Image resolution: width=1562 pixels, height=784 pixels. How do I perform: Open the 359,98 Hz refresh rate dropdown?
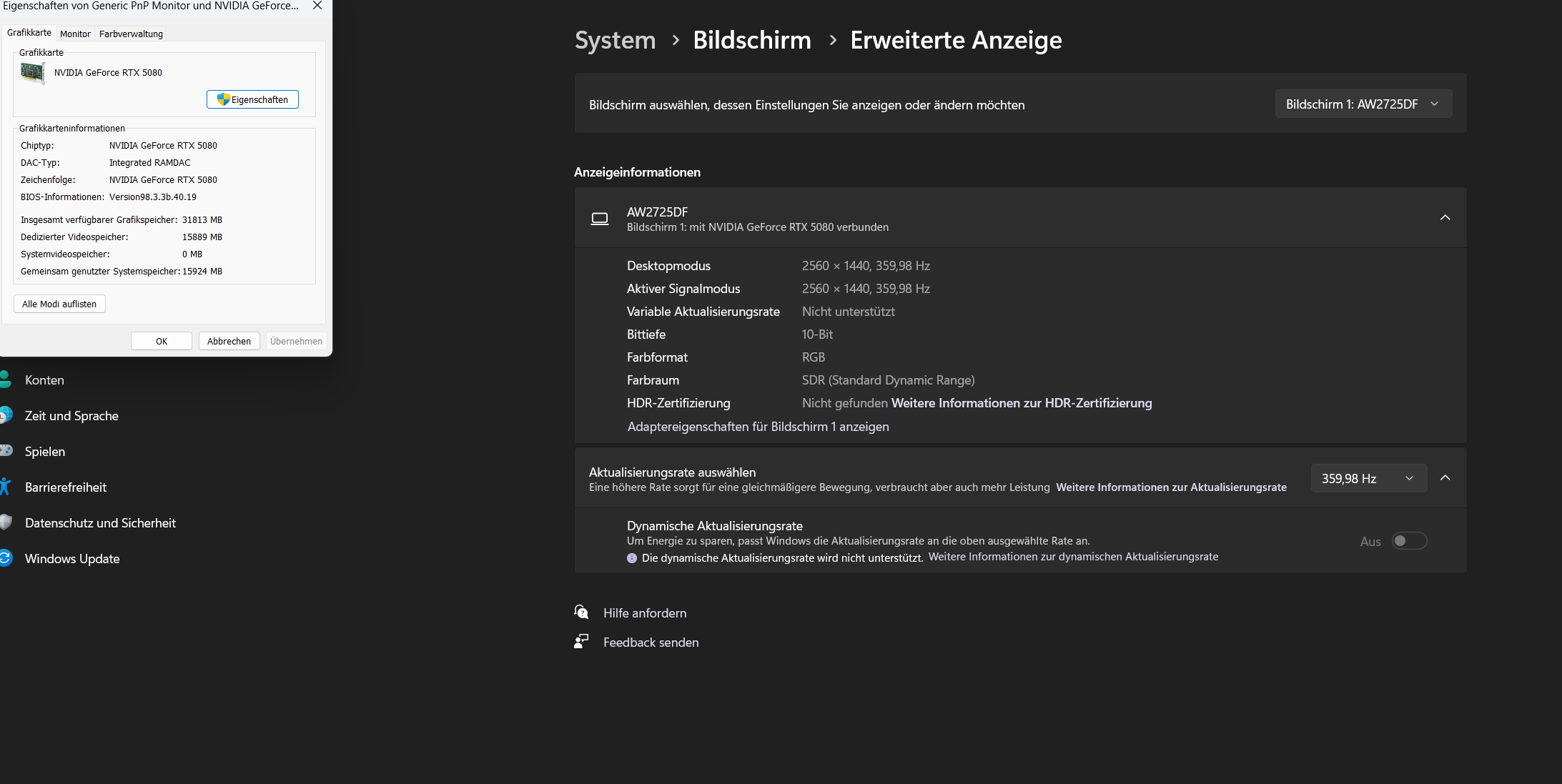click(x=1368, y=478)
